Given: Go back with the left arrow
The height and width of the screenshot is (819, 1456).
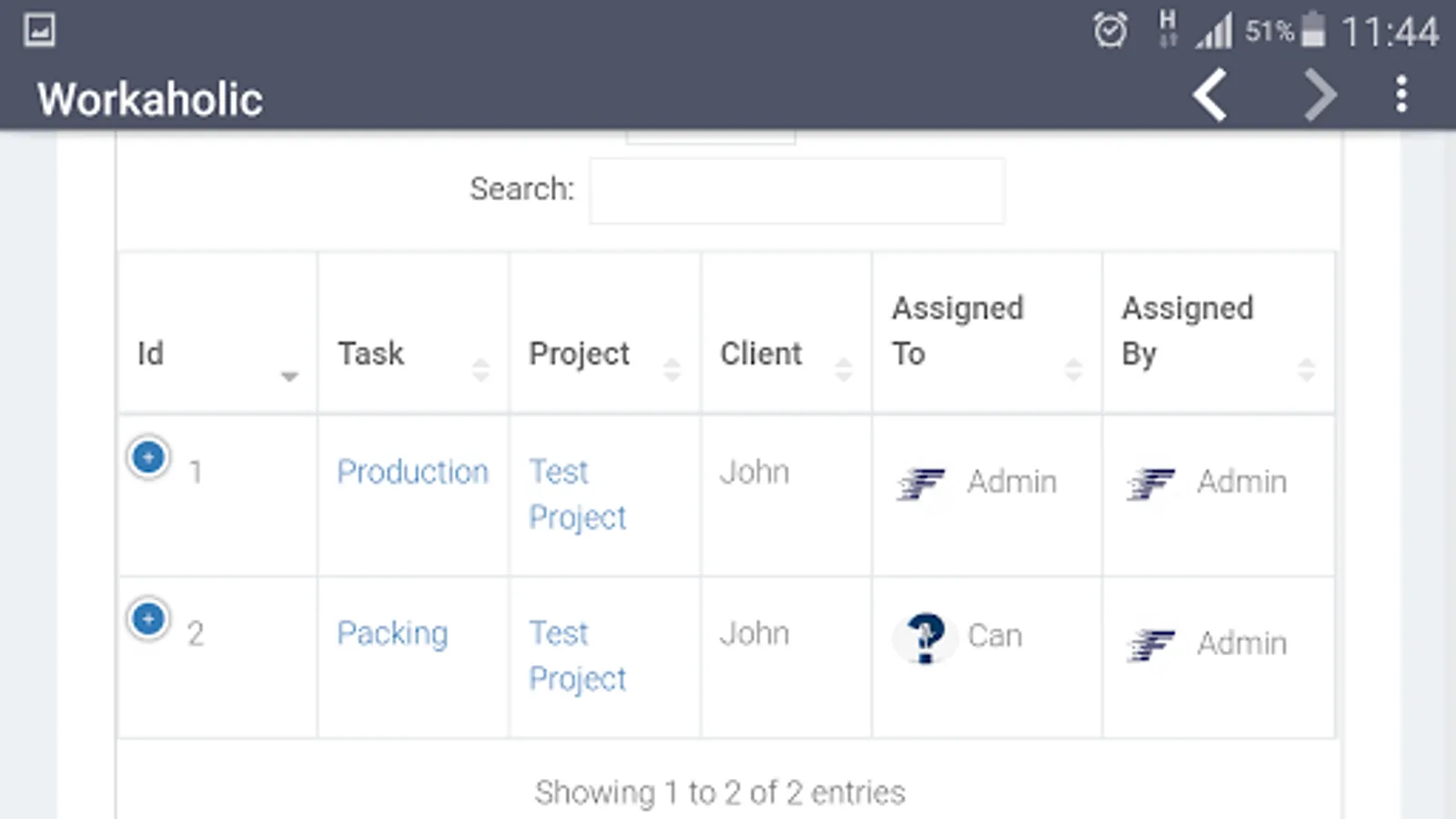Looking at the screenshot, I should click(1211, 95).
